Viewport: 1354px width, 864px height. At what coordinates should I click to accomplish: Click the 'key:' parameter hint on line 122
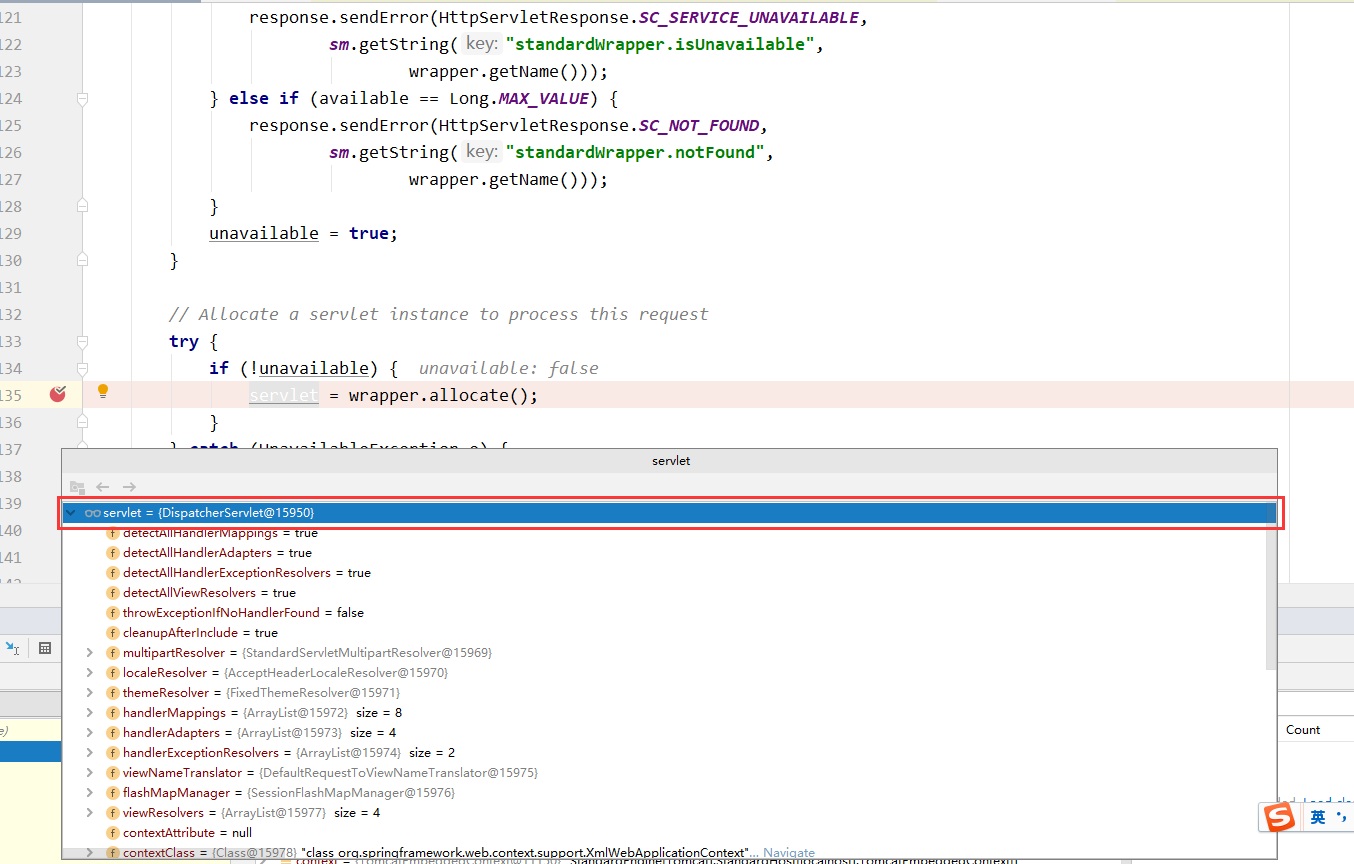click(482, 44)
